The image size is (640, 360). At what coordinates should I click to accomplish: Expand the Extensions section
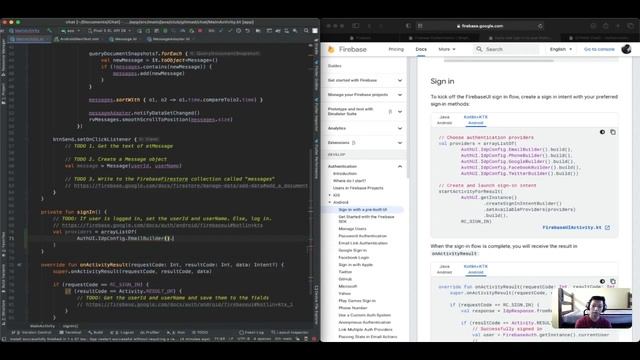pos(365,143)
